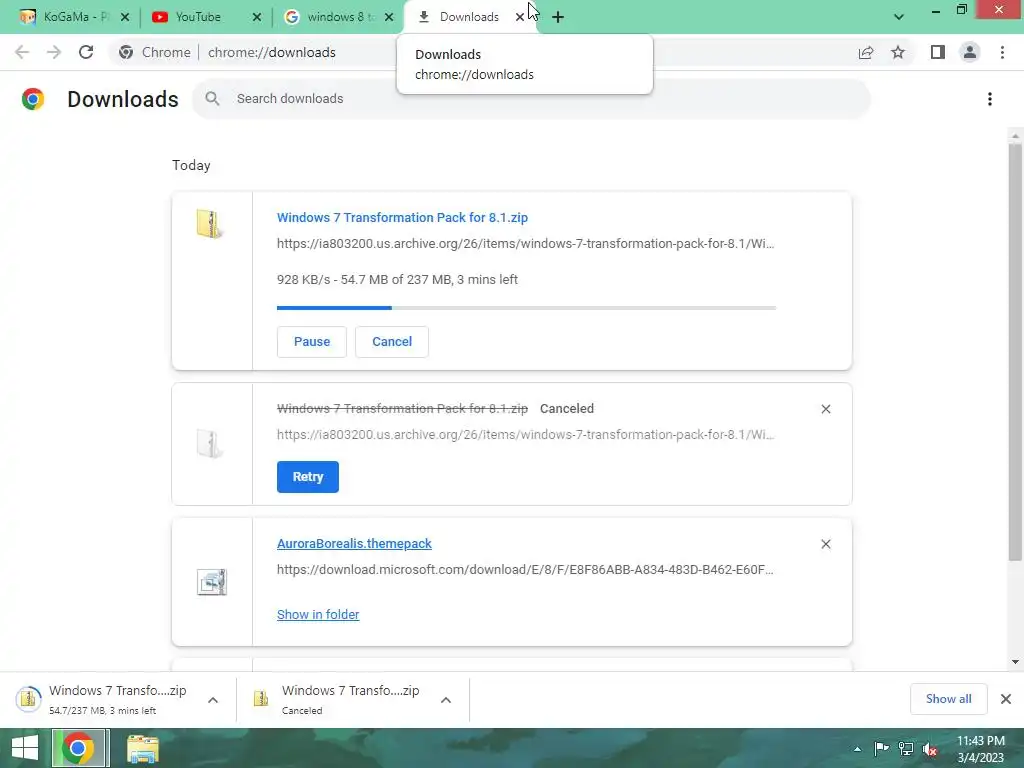This screenshot has width=1024, height=768.
Task: Click the download.microsoft.com URL text
Action: coord(525,569)
